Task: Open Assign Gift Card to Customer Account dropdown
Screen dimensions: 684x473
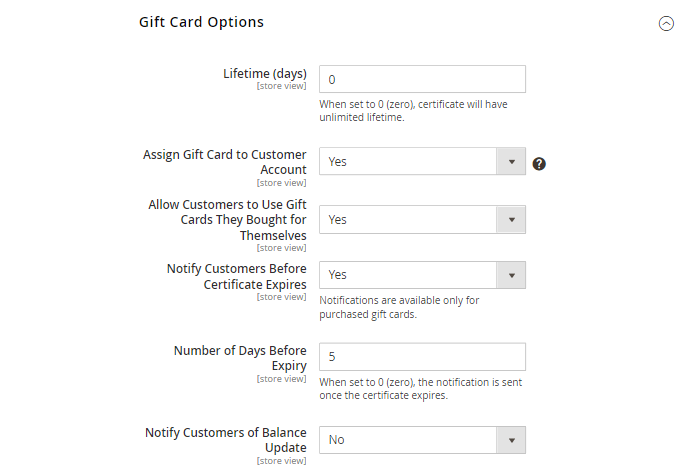Action: 422,161
